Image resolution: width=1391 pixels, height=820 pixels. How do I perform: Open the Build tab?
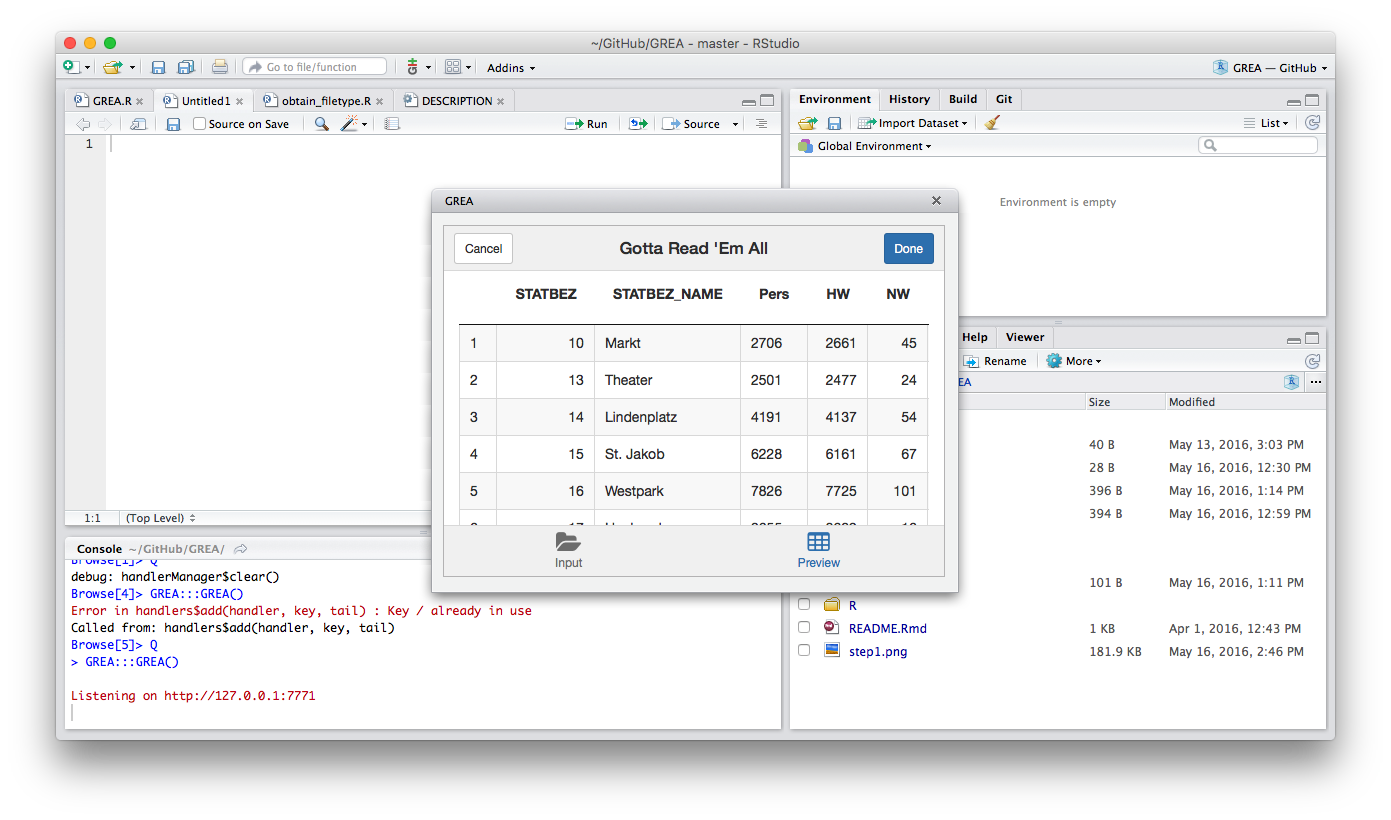tap(963, 99)
